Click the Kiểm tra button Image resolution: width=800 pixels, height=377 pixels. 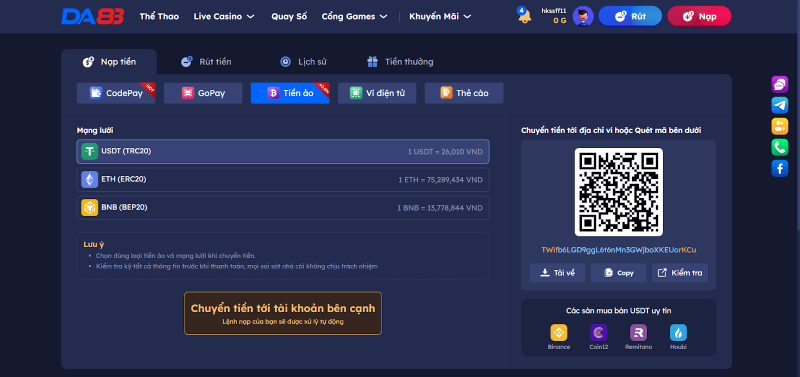coord(680,272)
